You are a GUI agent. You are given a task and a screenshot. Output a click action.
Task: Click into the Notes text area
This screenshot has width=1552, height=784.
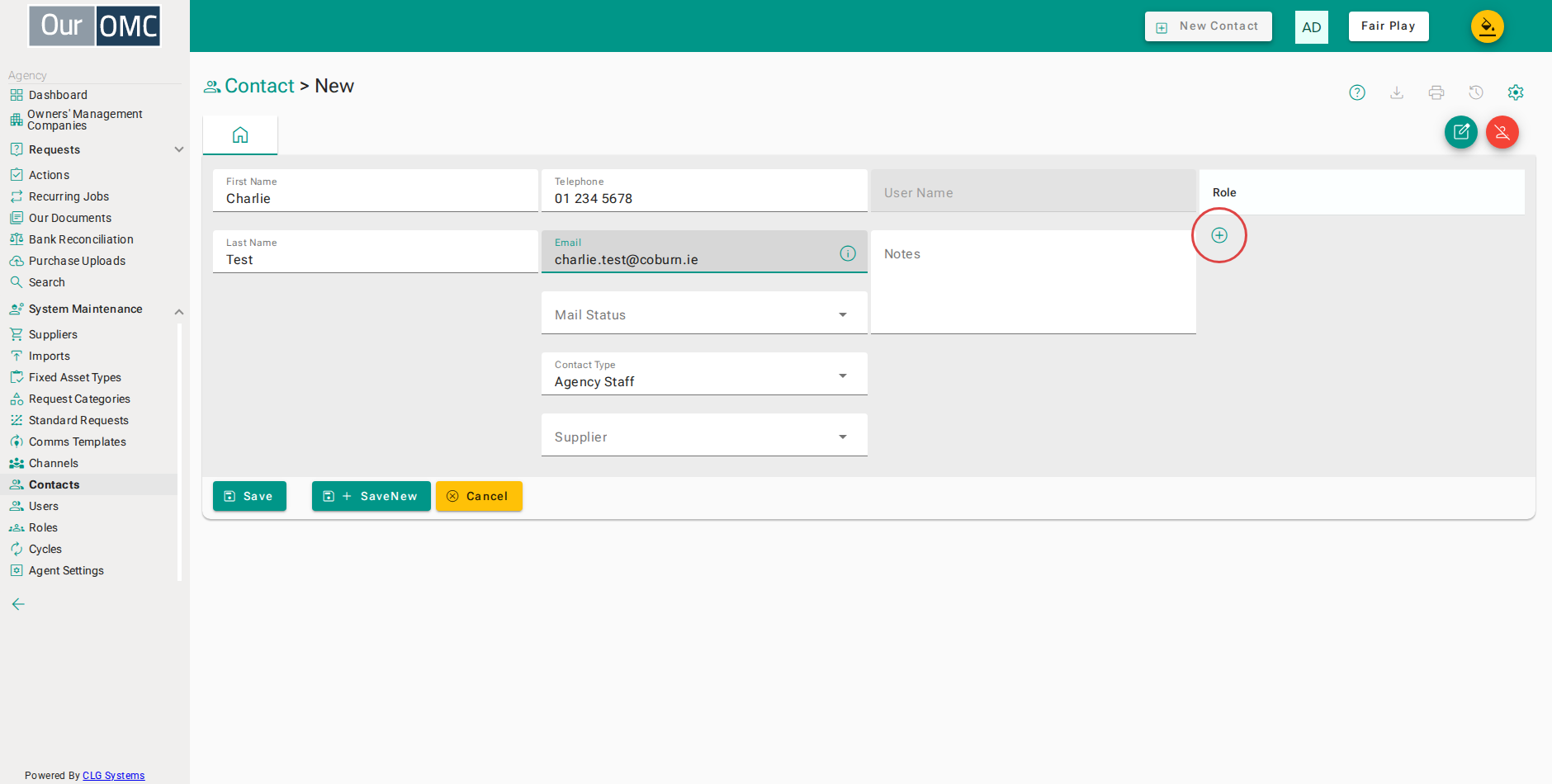click(1034, 282)
